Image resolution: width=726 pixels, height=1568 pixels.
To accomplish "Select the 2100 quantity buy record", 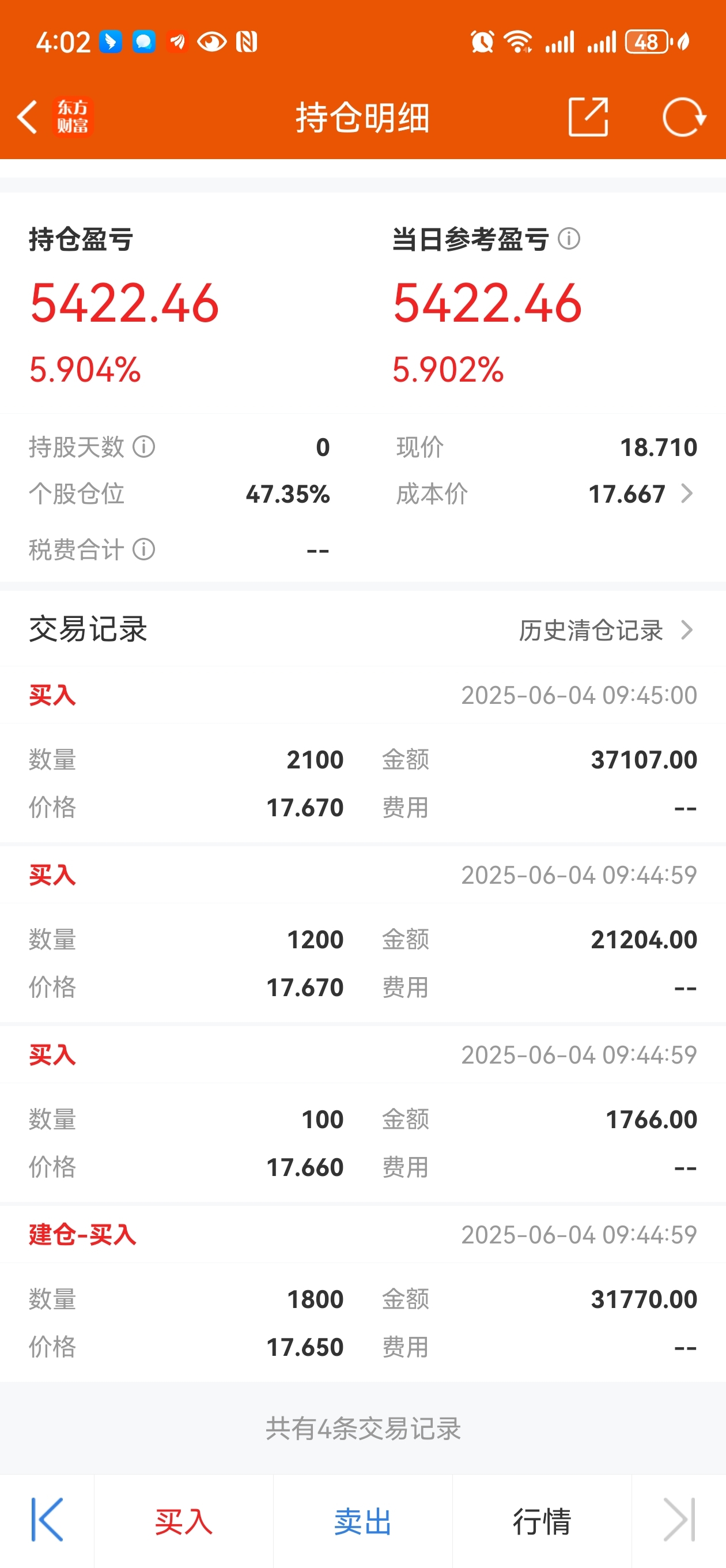I will click(x=362, y=755).
